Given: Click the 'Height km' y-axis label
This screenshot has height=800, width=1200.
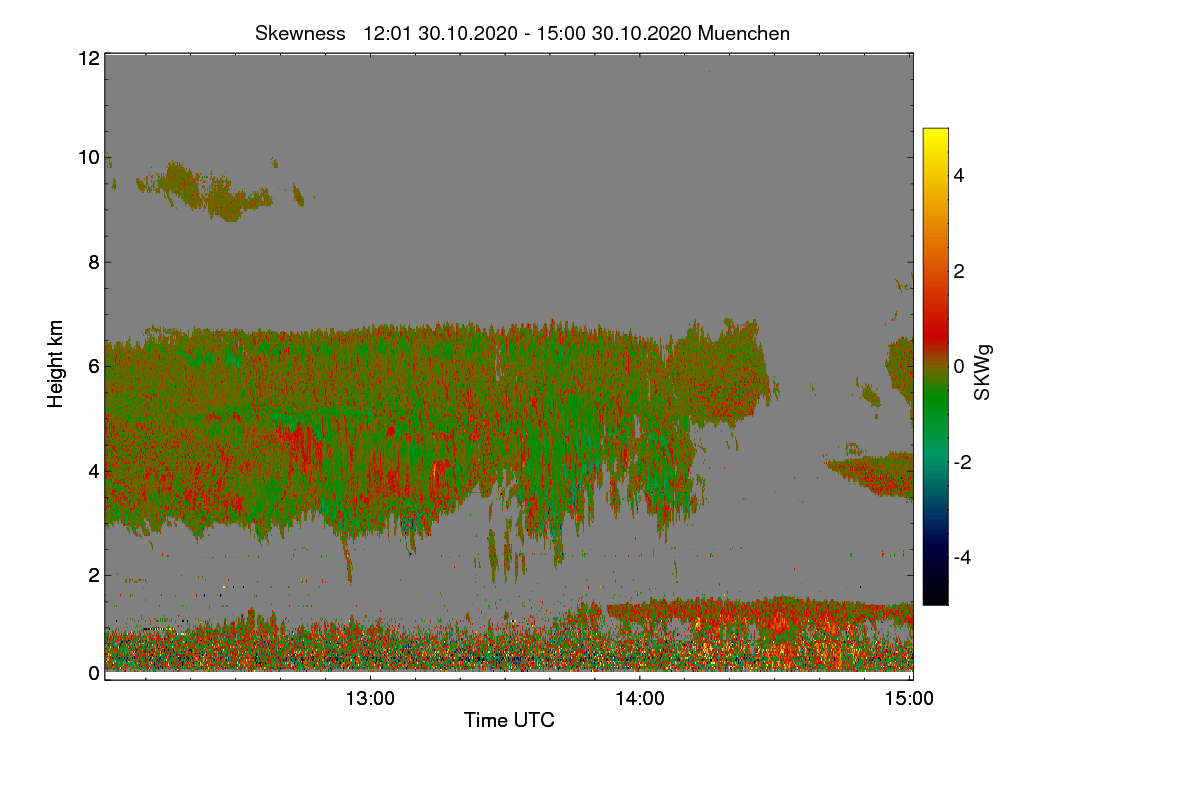Looking at the screenshot, I should [56, 364].
